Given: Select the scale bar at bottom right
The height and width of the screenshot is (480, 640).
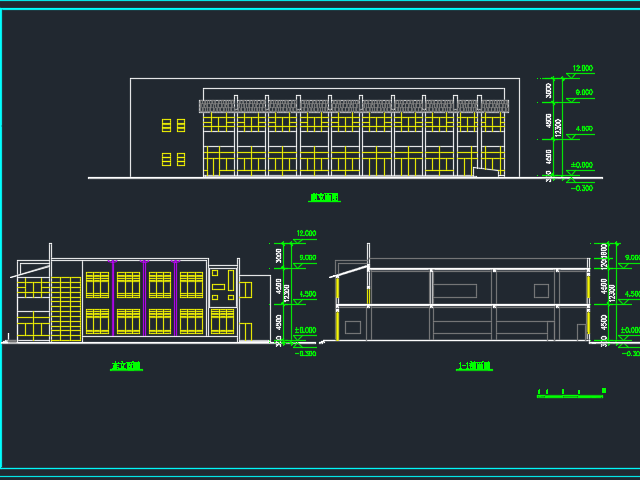Looking at the screenshot, I should point(571,391).
